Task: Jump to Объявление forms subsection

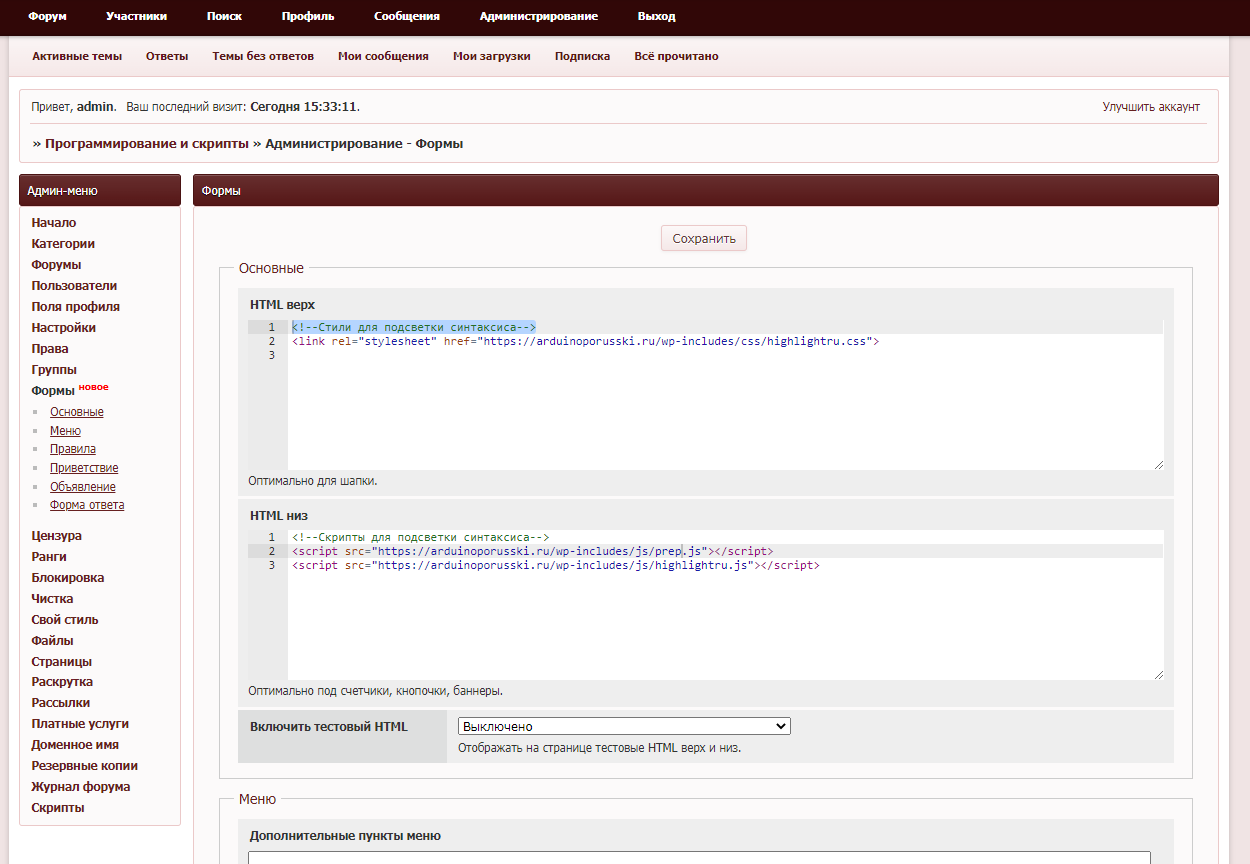Action: coord(83,487)
